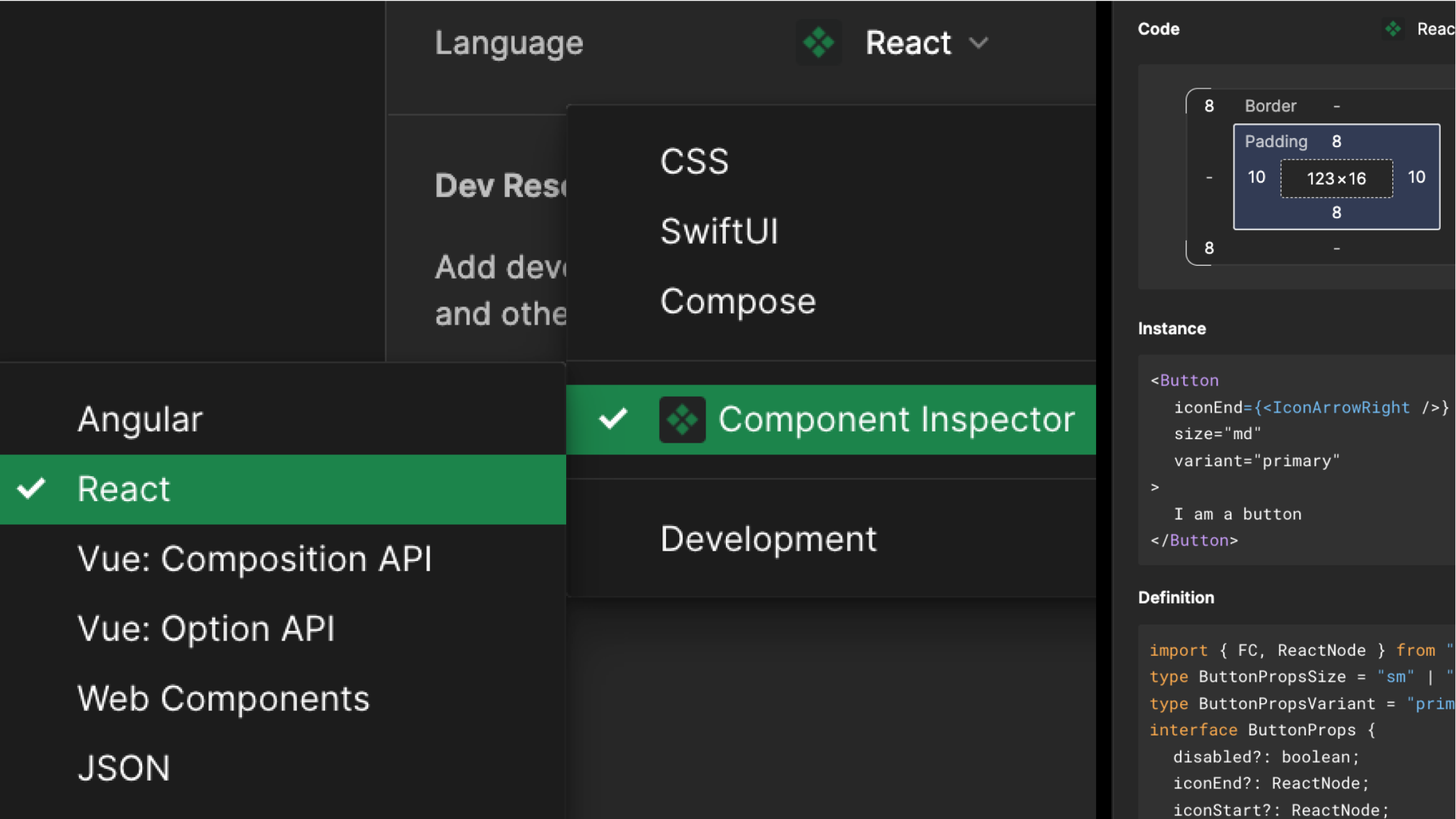Click the checkmark next to React
The image size is (1456, 819).
click(31, 489)
